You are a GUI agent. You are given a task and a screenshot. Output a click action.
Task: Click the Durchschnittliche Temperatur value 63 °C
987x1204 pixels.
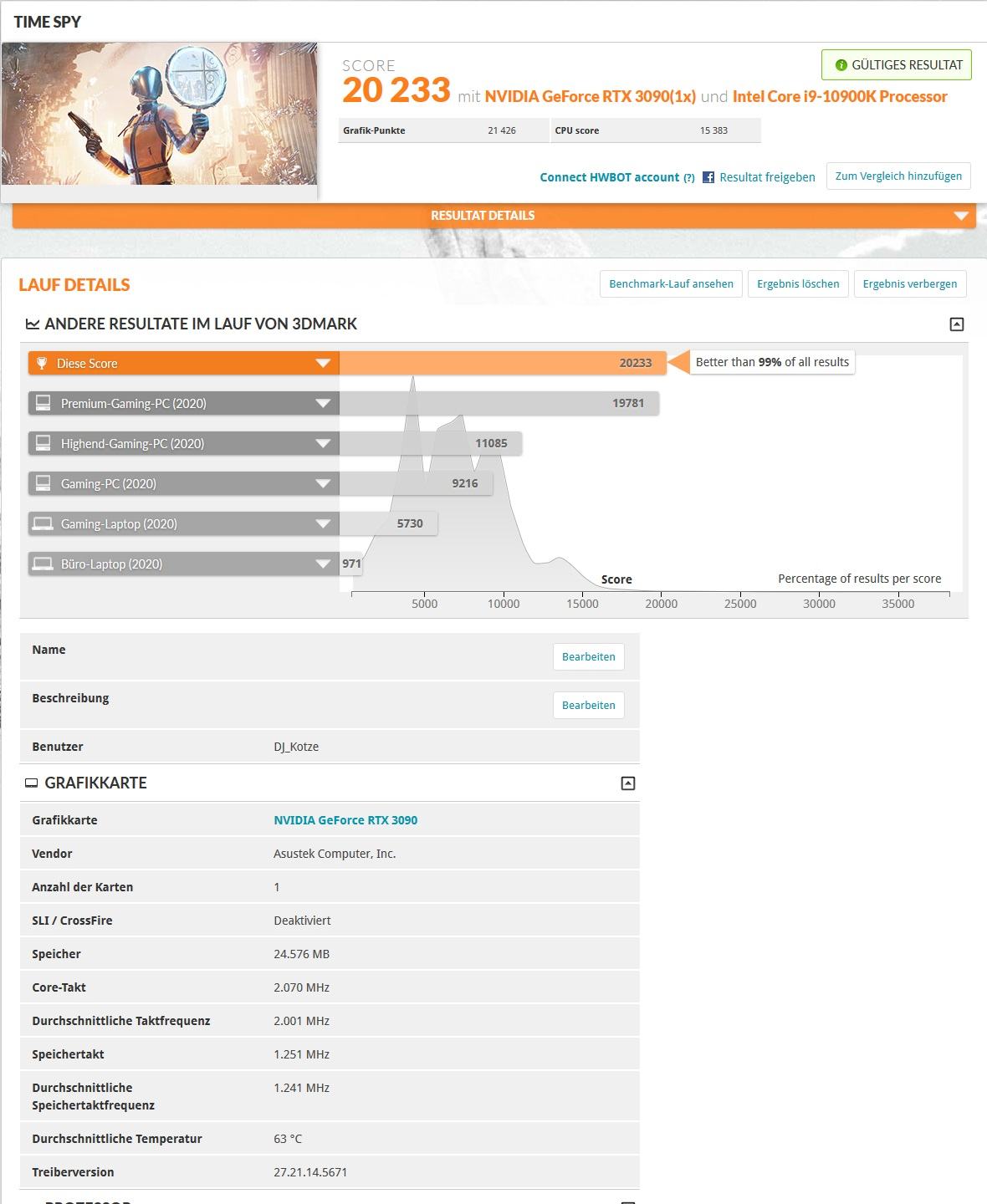point(288,1139)
